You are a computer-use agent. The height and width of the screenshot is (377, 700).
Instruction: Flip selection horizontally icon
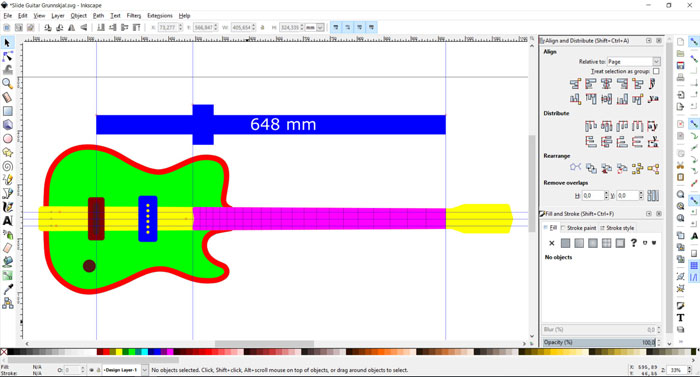[71, 28]
